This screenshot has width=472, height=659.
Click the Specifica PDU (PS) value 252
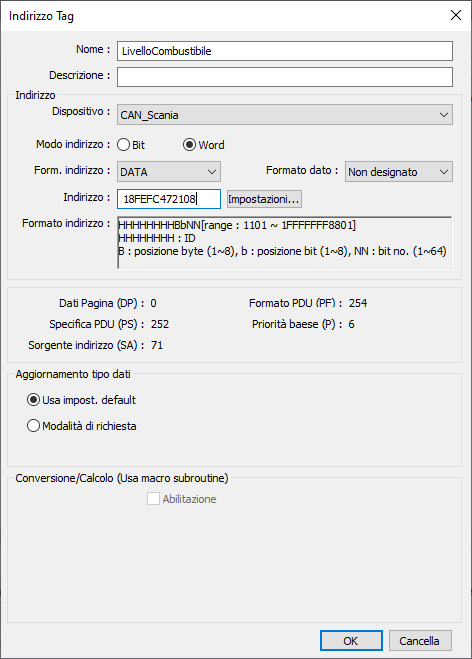coord(160,324)
